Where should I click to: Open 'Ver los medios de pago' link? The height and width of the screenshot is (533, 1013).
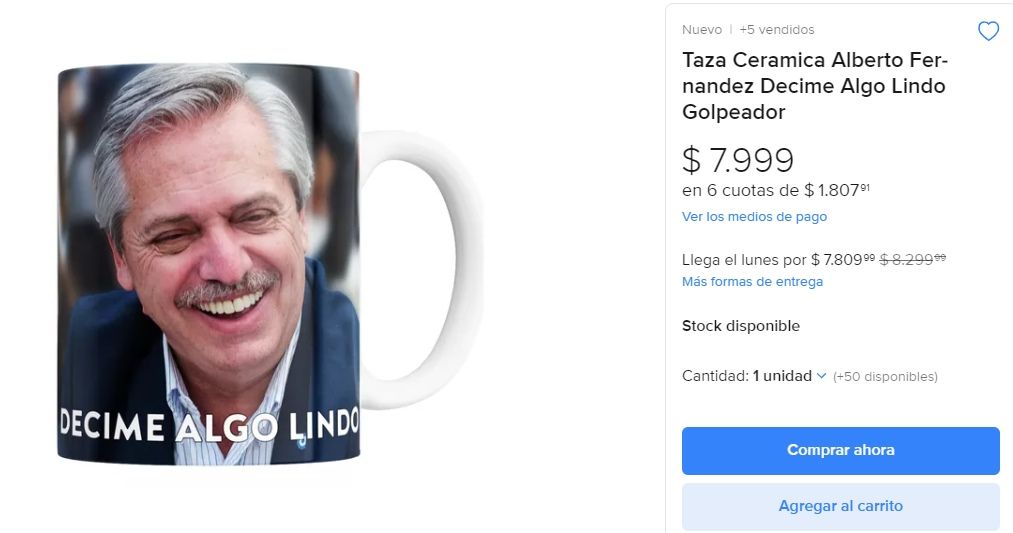point(754,217)
